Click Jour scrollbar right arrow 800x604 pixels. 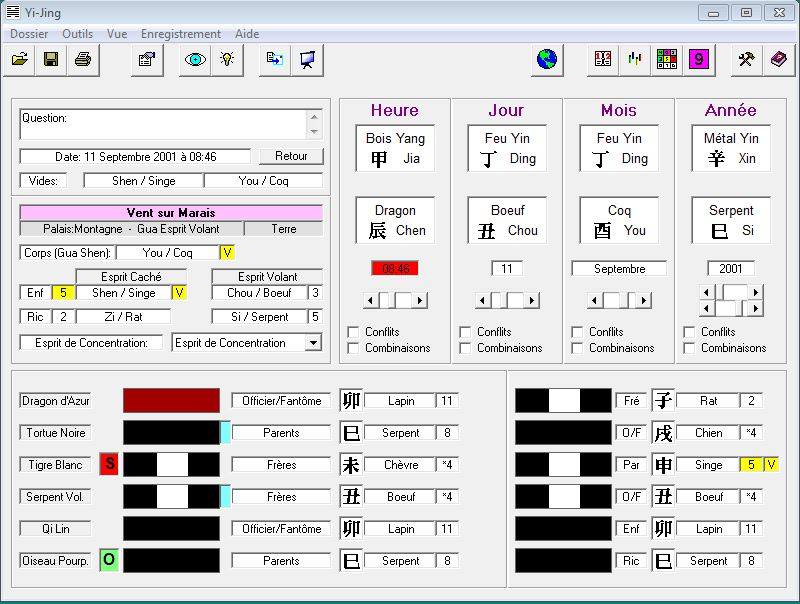pos(532,300)
